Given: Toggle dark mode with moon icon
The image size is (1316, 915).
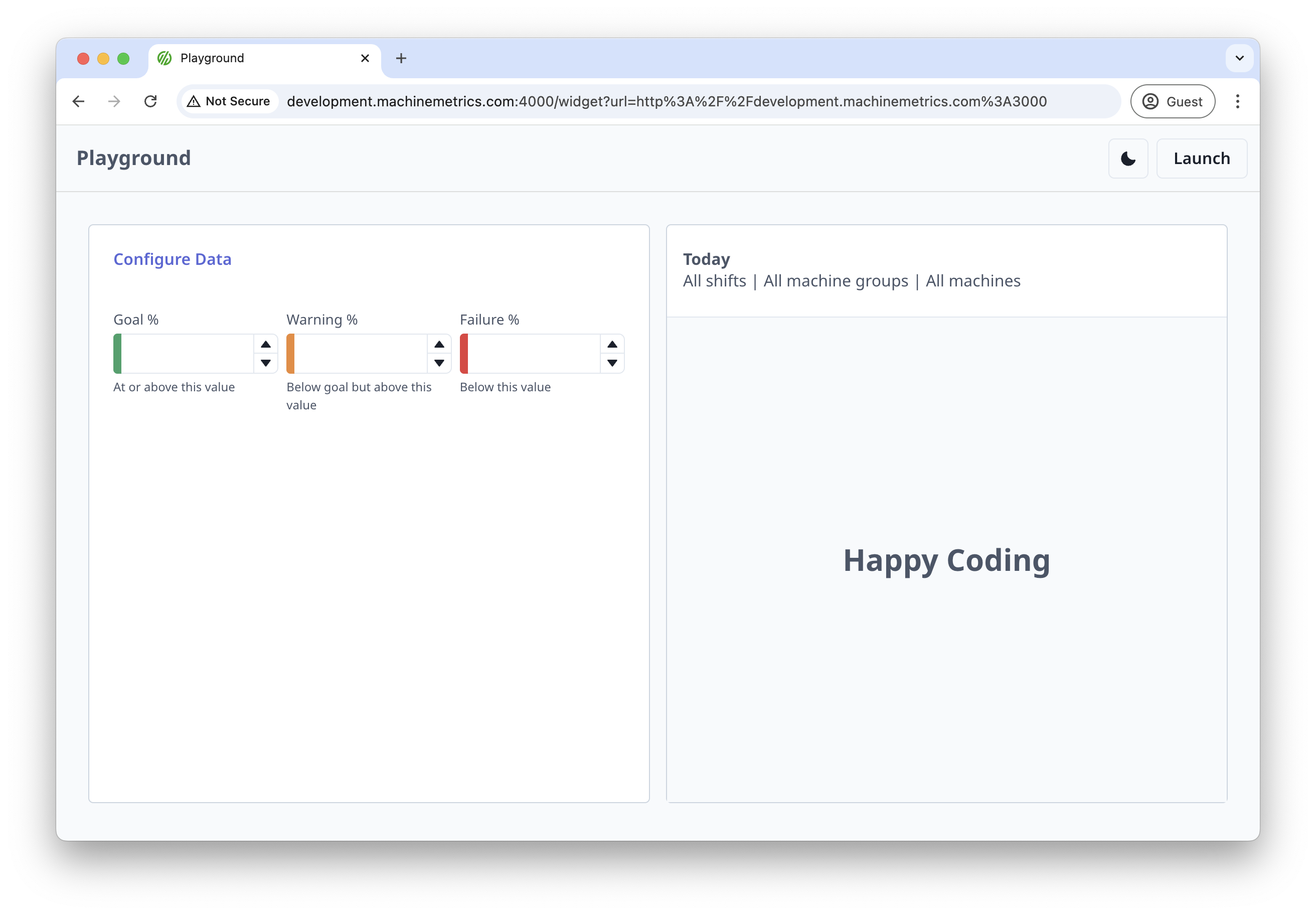Looking at the screenshot, I should (1127, 159).
